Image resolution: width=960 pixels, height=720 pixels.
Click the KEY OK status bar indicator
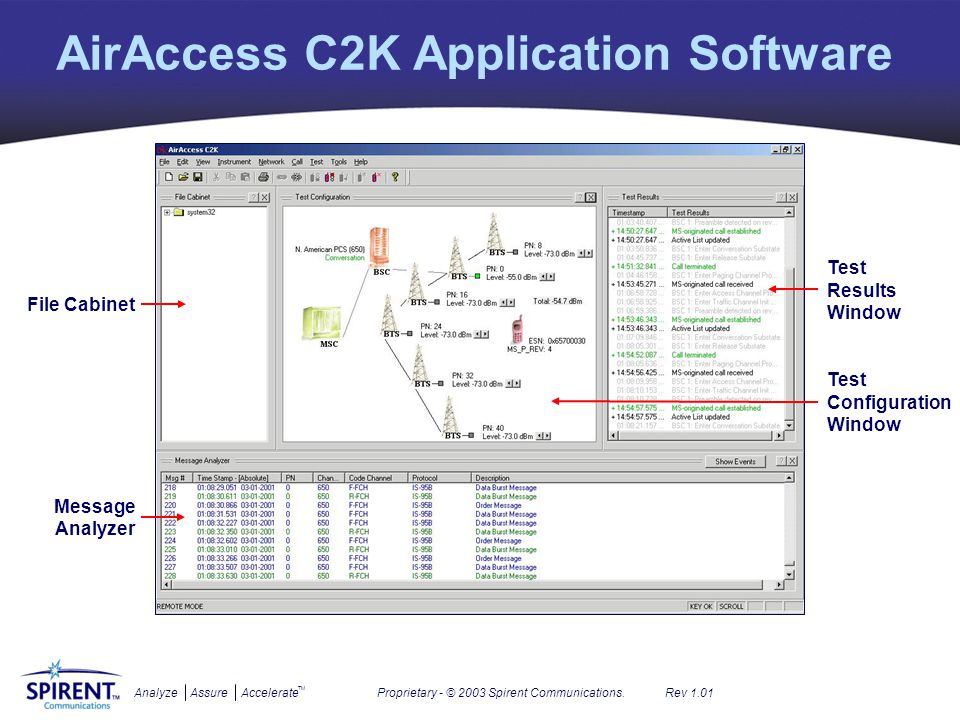pyautogui.click(x=700, y=607)
